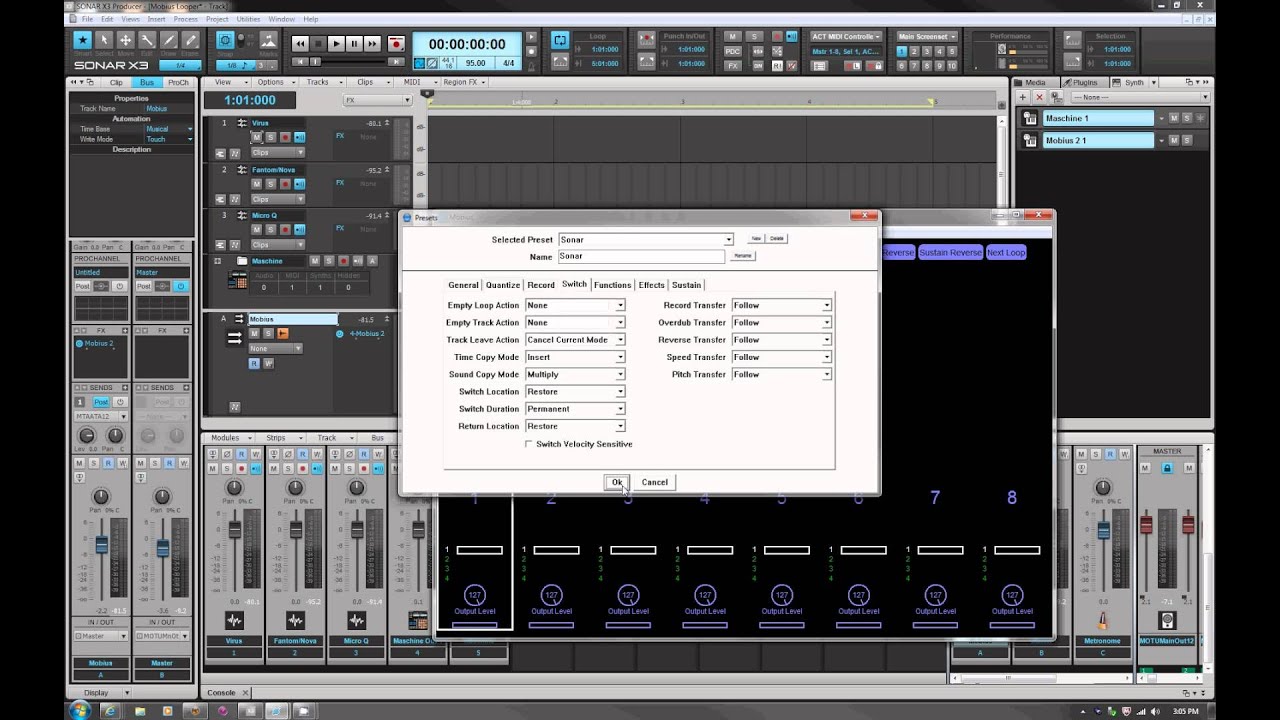The height and width of the screenshot is (720, 1280).
Task: Click the Sustain Reverse button in Mobius
Action: 950,252
